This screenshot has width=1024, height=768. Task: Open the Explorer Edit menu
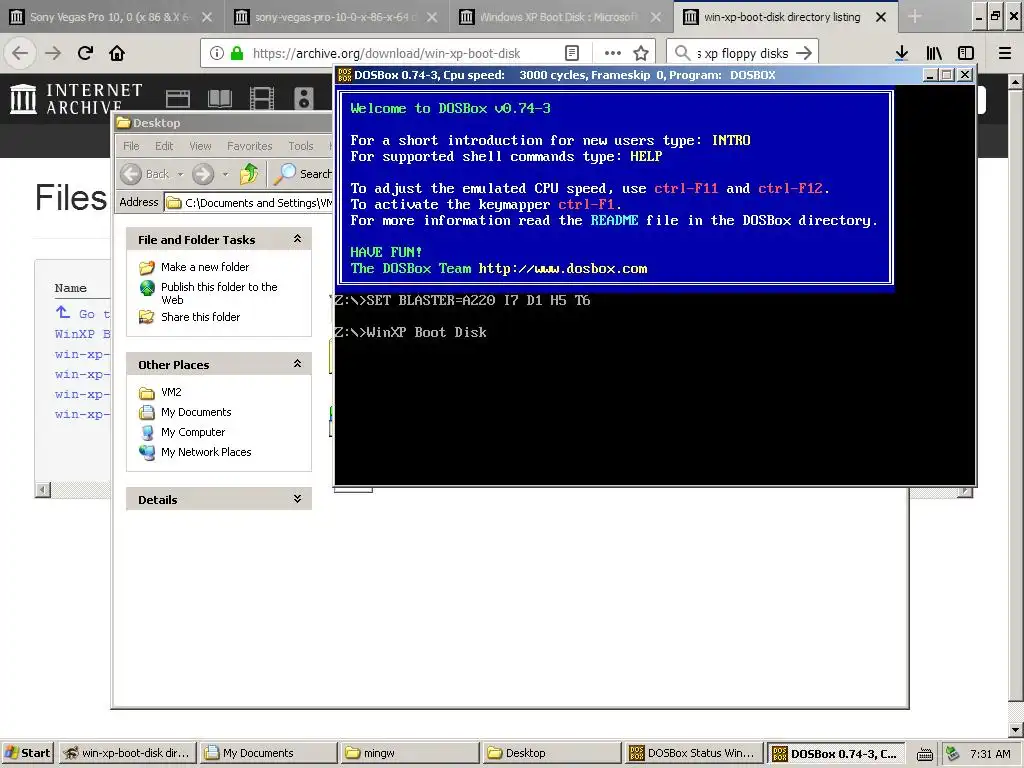coord(164,146)
